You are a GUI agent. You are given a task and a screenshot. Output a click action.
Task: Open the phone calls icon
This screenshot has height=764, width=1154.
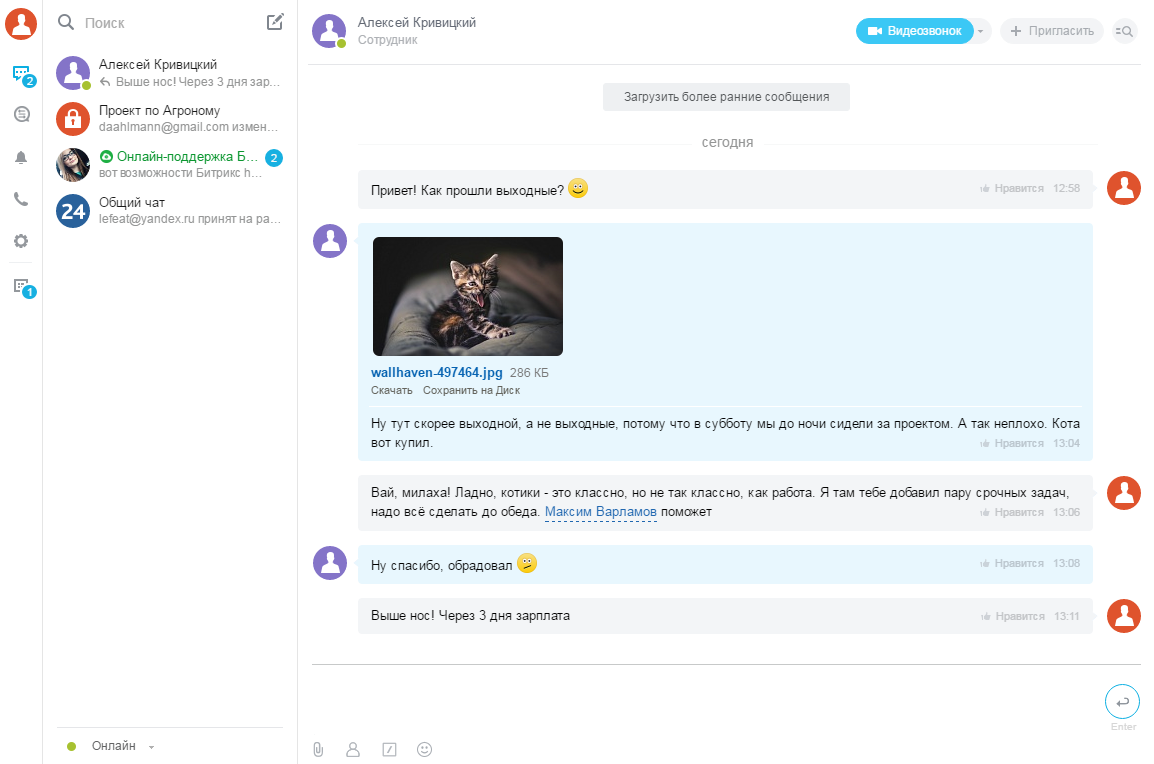(x=21, y=199)
